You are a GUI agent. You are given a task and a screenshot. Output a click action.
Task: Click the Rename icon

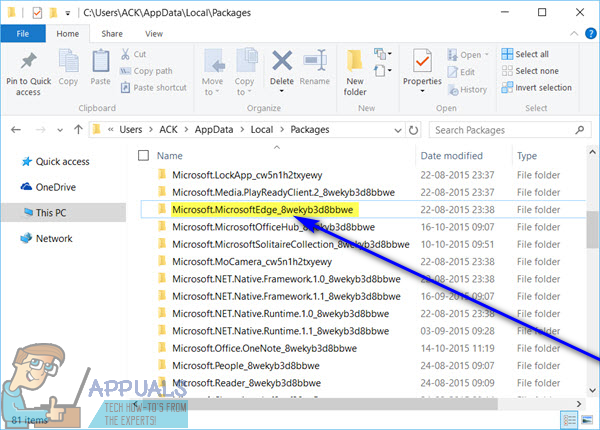coord(315,60)
